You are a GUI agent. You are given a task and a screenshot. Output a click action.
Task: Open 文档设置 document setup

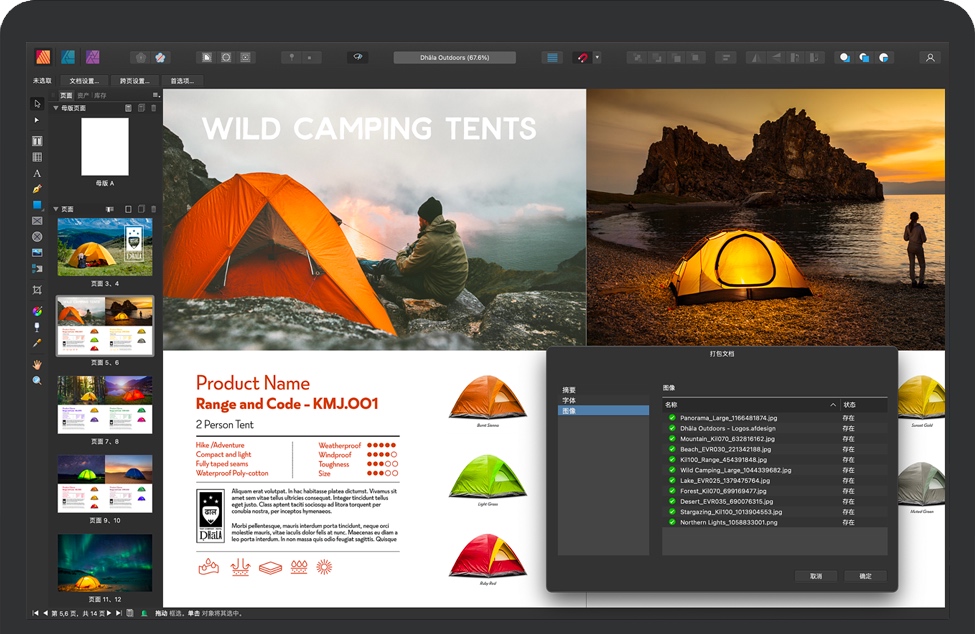pyautogui.click(x=84, y=81)
